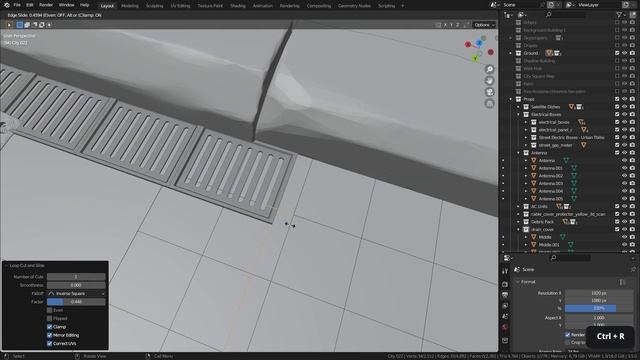640x360 pixels.
Task: Click the zoom magnifier icon in the viewport
Action: [x=489, y=69]
